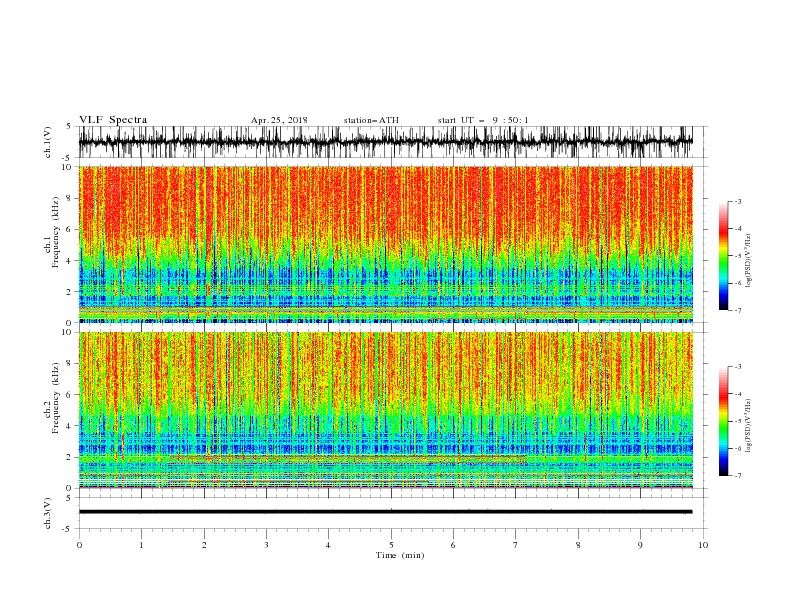Viewport: 792px width, 612px height.
Task: Click the time axis tick label '2'
Action: (204, 545)
